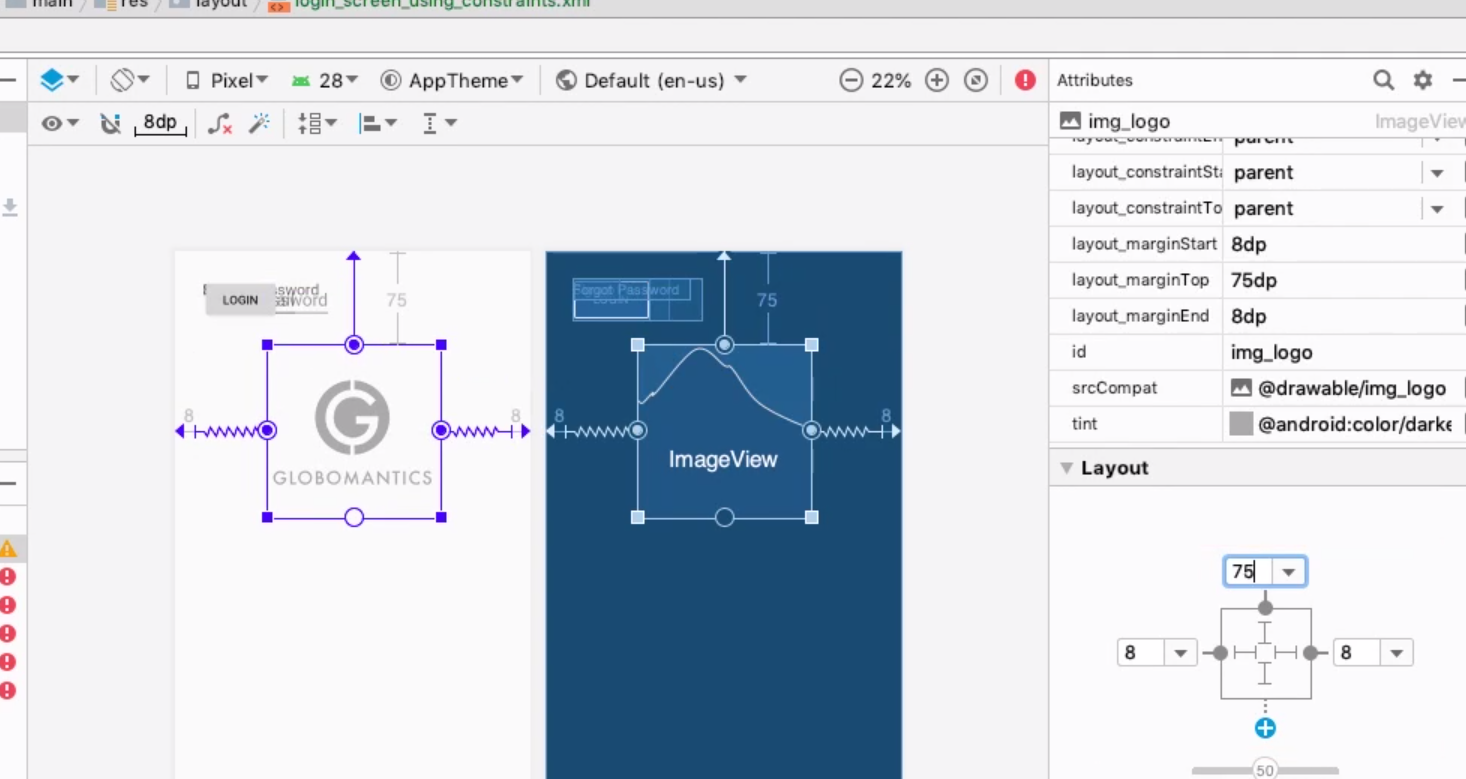Viewport: 1466px width, 779px height.
Task: Open the Default (en-us) locale dropdown
Action: [x=652, y=80]
